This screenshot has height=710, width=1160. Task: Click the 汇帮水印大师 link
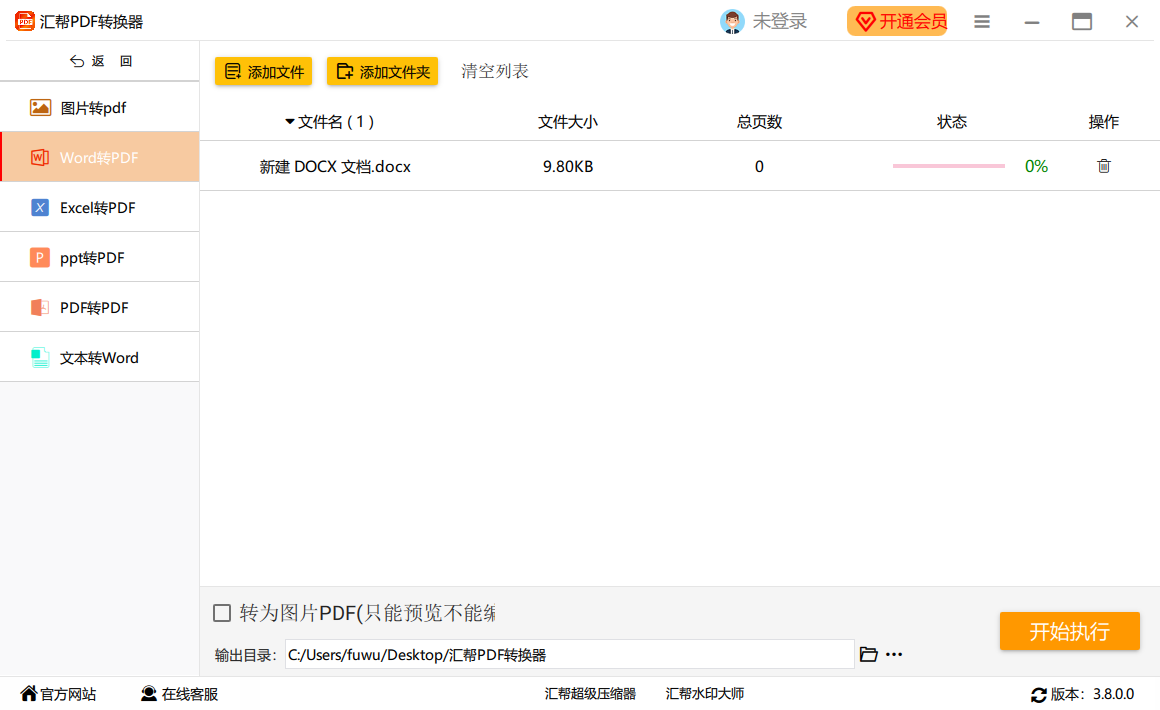[x=705, y=694]
